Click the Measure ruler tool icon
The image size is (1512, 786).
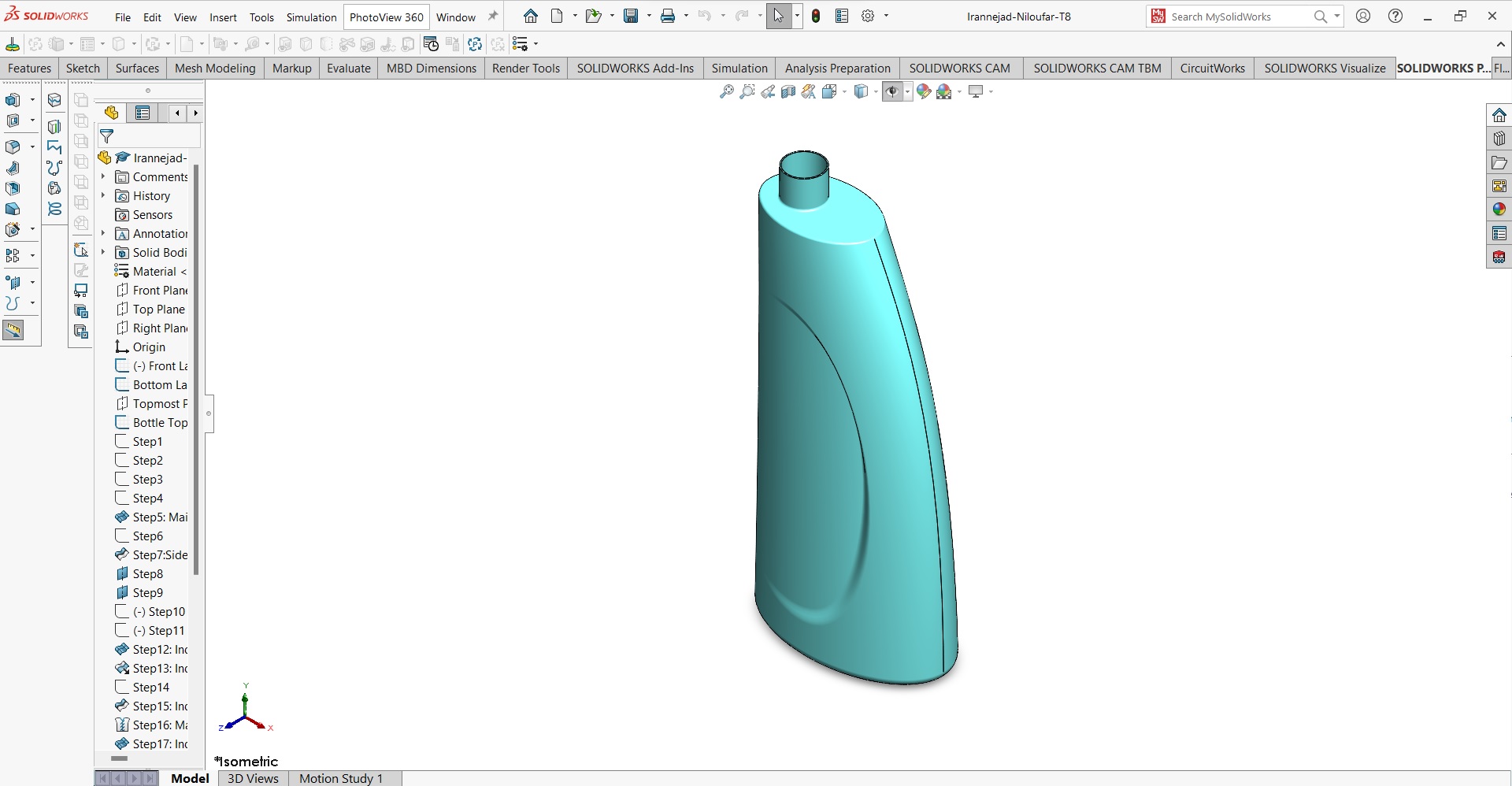(x=13, y=331)
